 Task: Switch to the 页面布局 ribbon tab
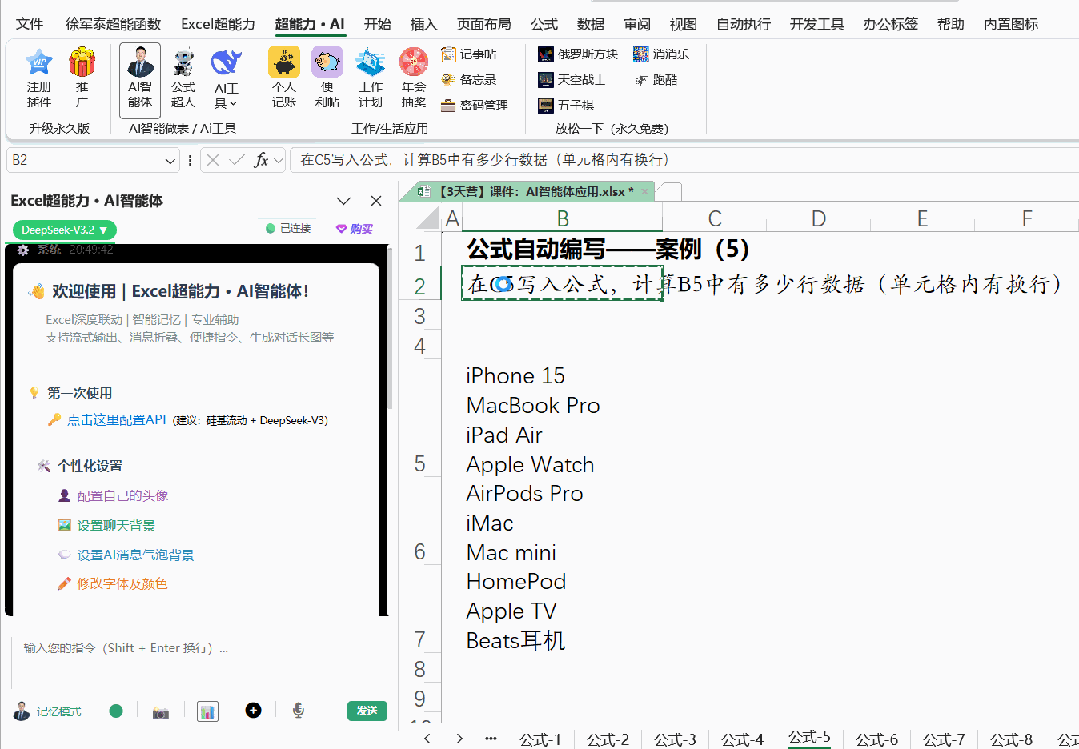(484, 25)
